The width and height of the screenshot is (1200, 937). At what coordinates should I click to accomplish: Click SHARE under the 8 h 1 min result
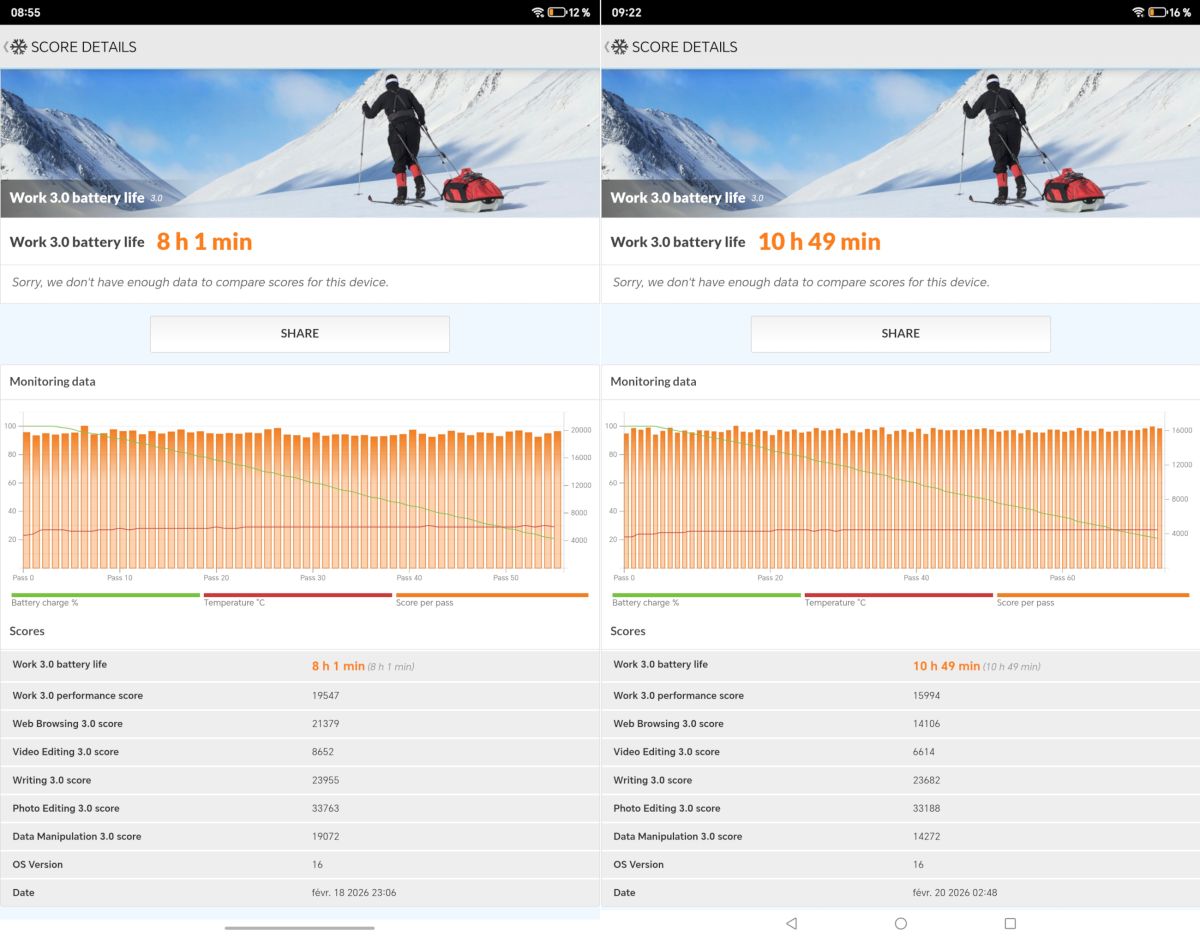tap(300, 334)
